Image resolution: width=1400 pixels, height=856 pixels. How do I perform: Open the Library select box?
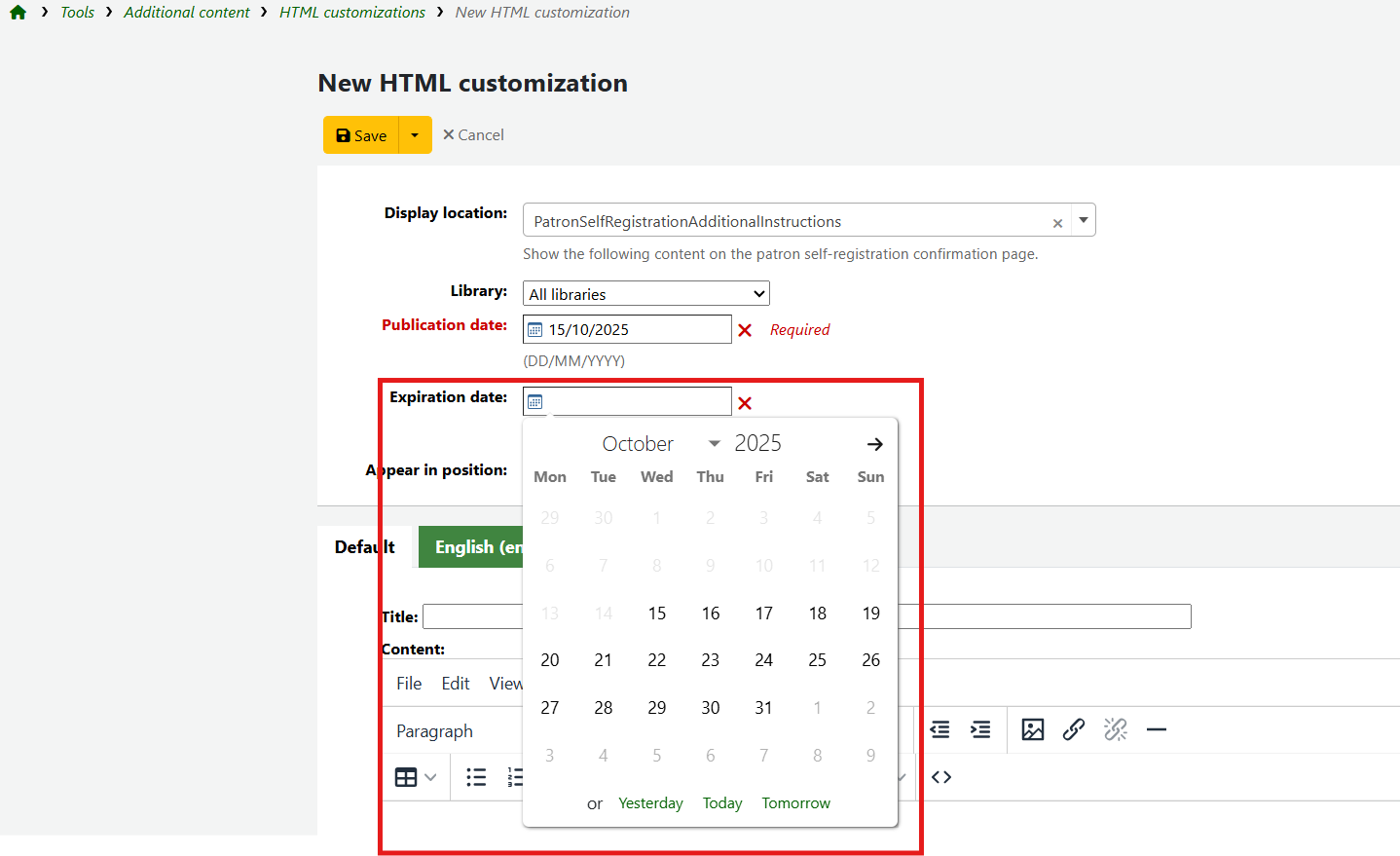(645, 294)
